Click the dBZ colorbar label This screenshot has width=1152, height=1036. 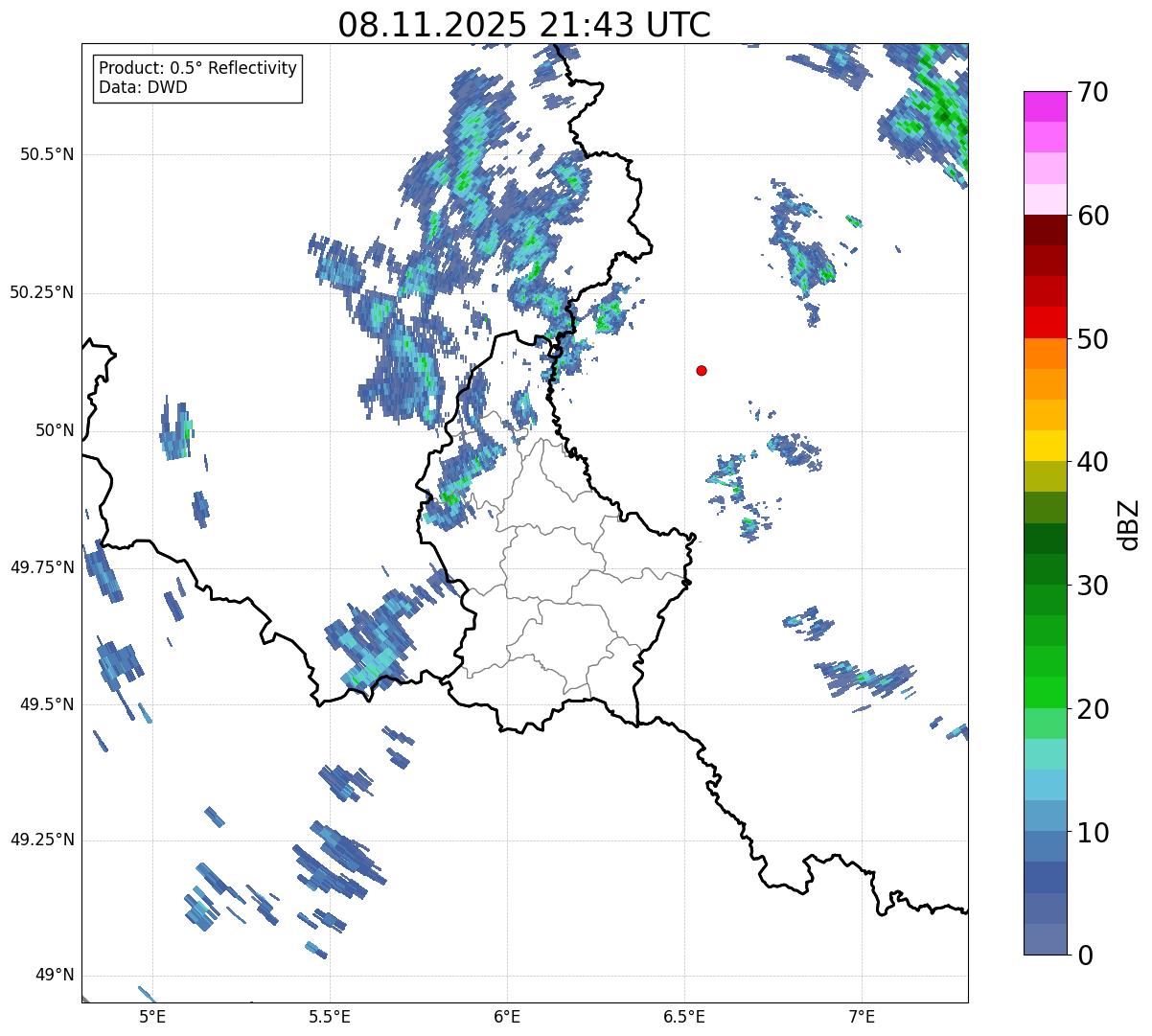1129,524
